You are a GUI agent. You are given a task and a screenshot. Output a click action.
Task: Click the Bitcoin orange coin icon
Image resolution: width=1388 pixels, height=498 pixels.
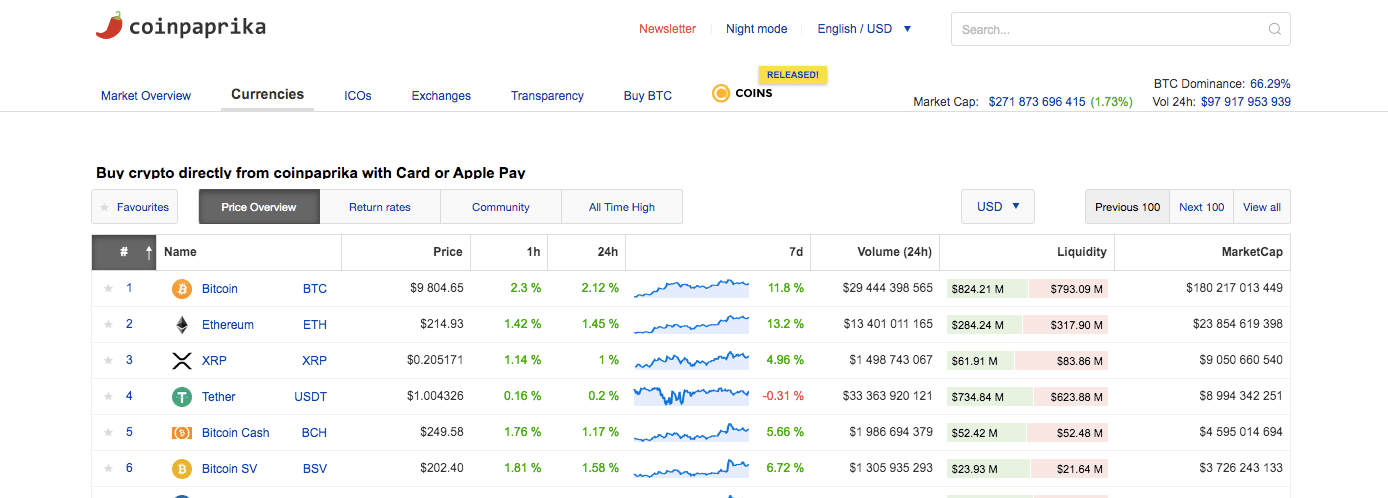point(182,289)
